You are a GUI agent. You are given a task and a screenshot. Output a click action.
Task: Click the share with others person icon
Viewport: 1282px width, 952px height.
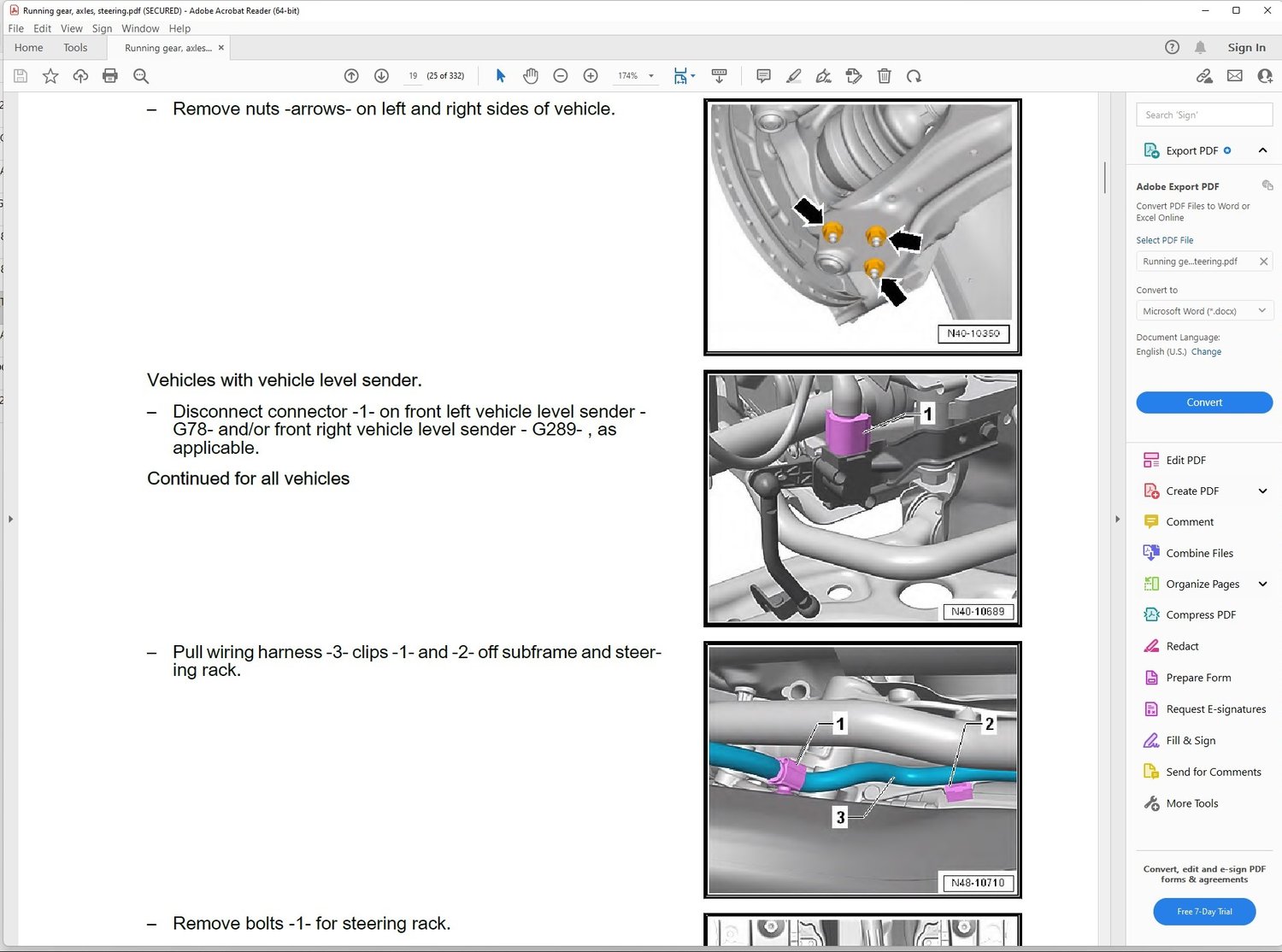click(x=1265, y=76)
